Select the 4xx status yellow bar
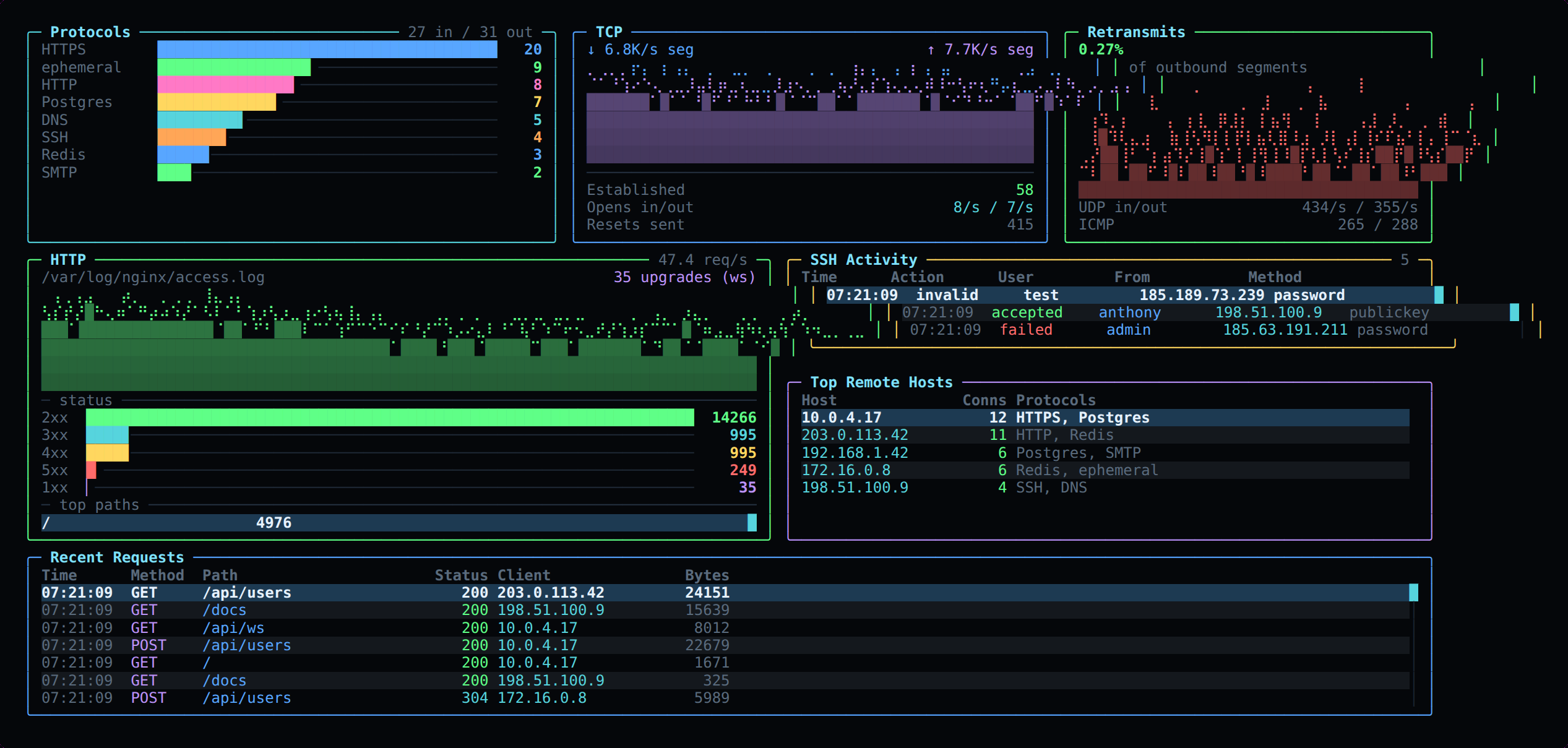 [x=108, y=453]
